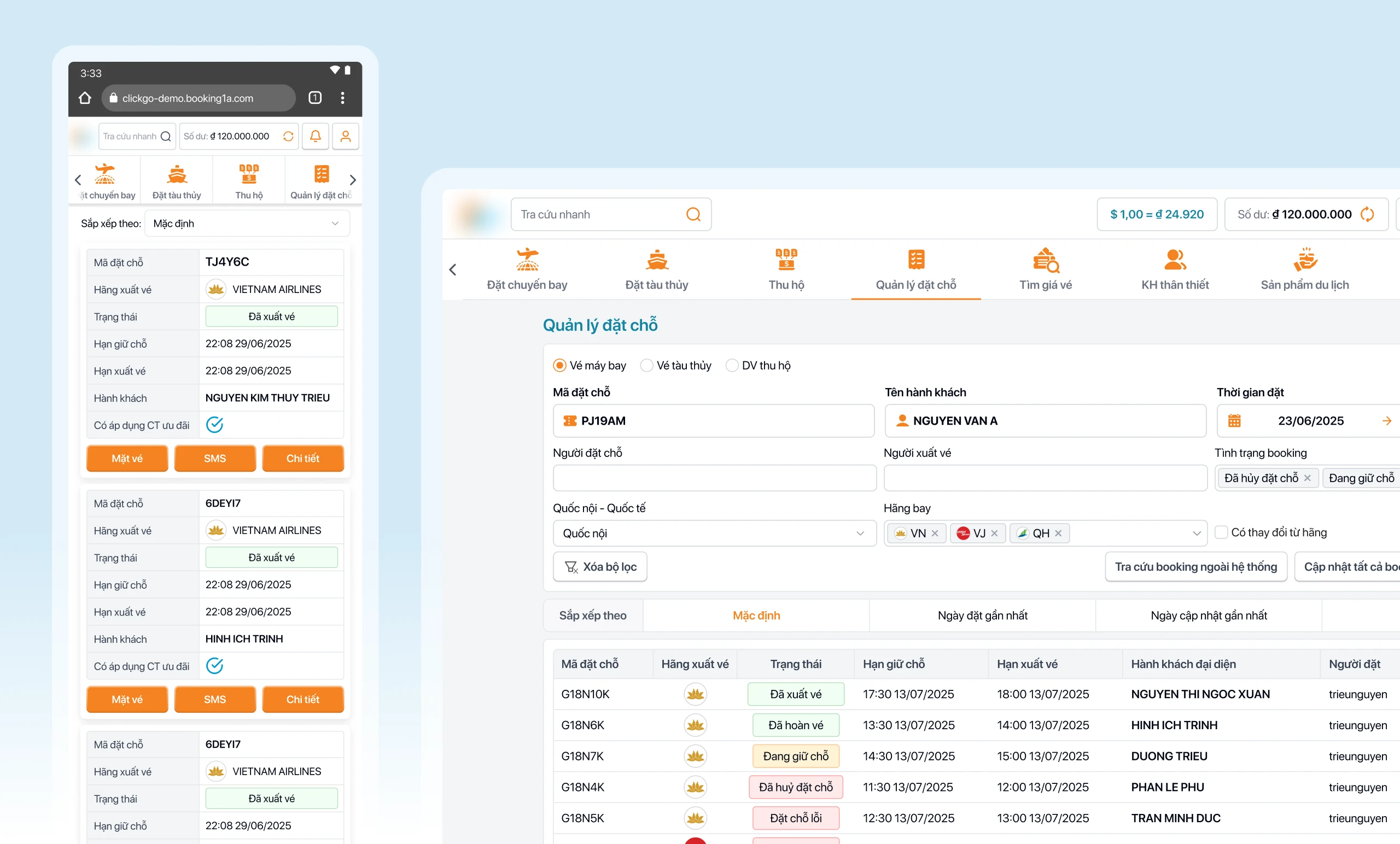The width and height of the screenshot is (1400, 844).
Task: Click Xóa bộ lọc button
Action: (x=600, y=566)
